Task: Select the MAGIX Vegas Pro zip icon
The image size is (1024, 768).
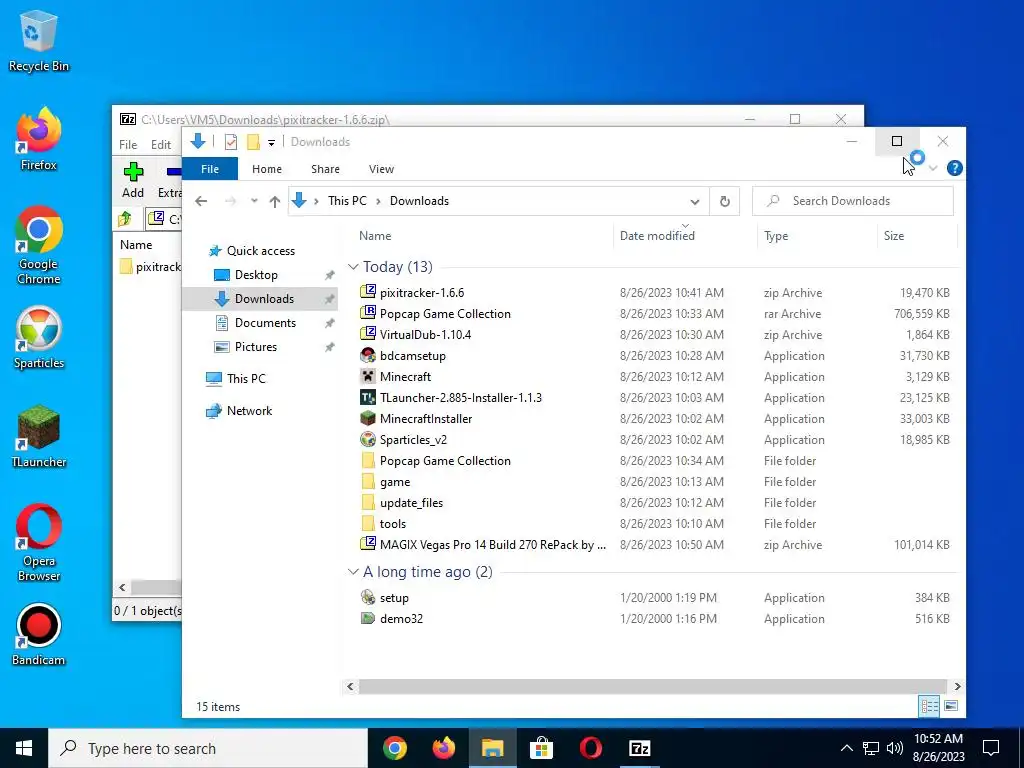Action: tap(368, 544)
